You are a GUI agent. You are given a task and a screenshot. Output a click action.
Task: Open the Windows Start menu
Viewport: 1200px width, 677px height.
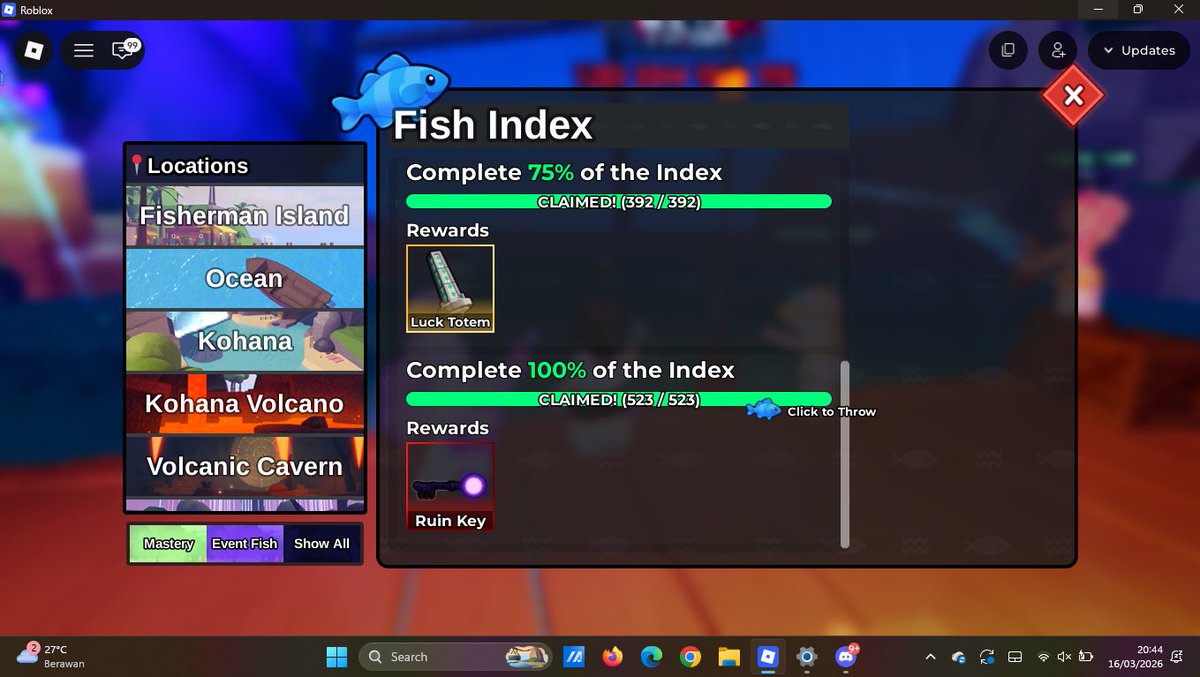[337, 657]
